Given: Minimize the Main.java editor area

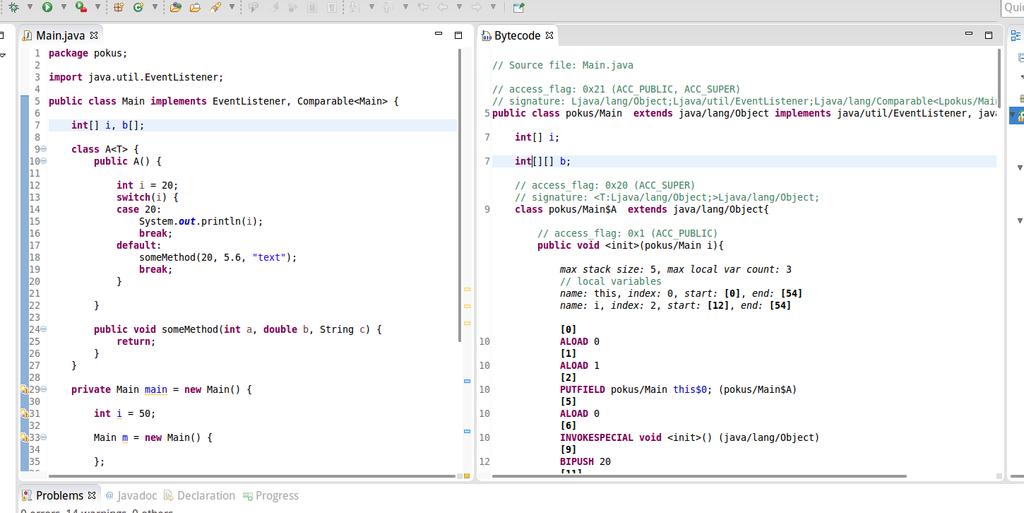Looking at the screenshot, I should 439,34.
